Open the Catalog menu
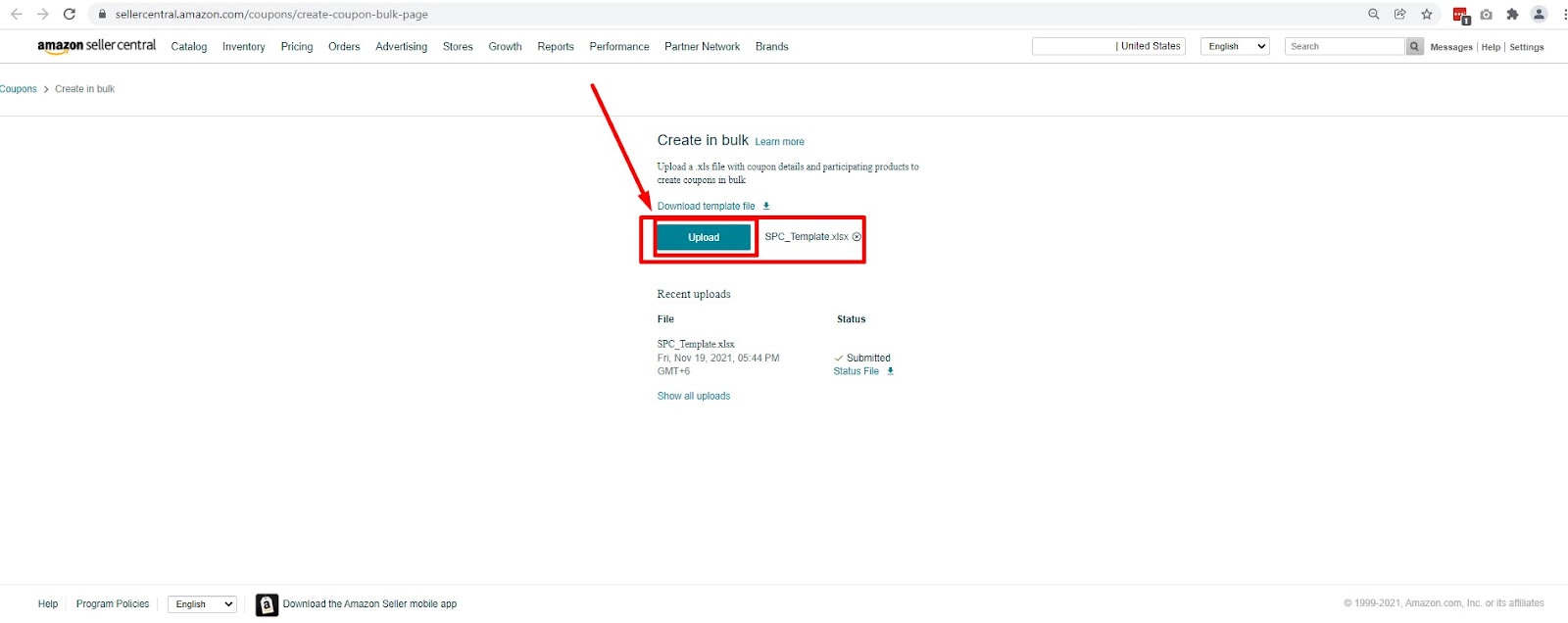Image resolution: width=1568 pixels, height=623 pixels. pos(189,46)
